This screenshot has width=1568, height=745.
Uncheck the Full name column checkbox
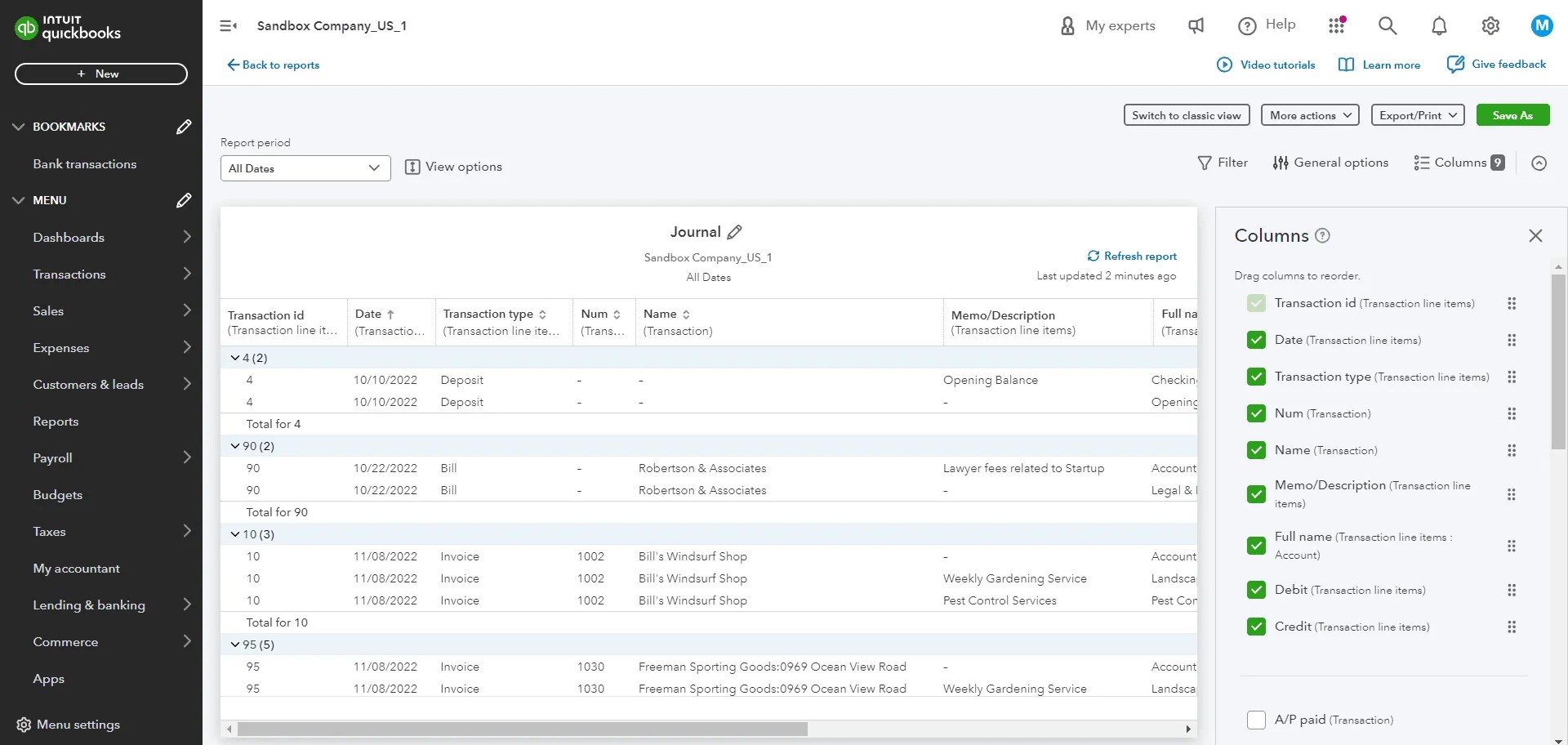[x=1256, y=546]
